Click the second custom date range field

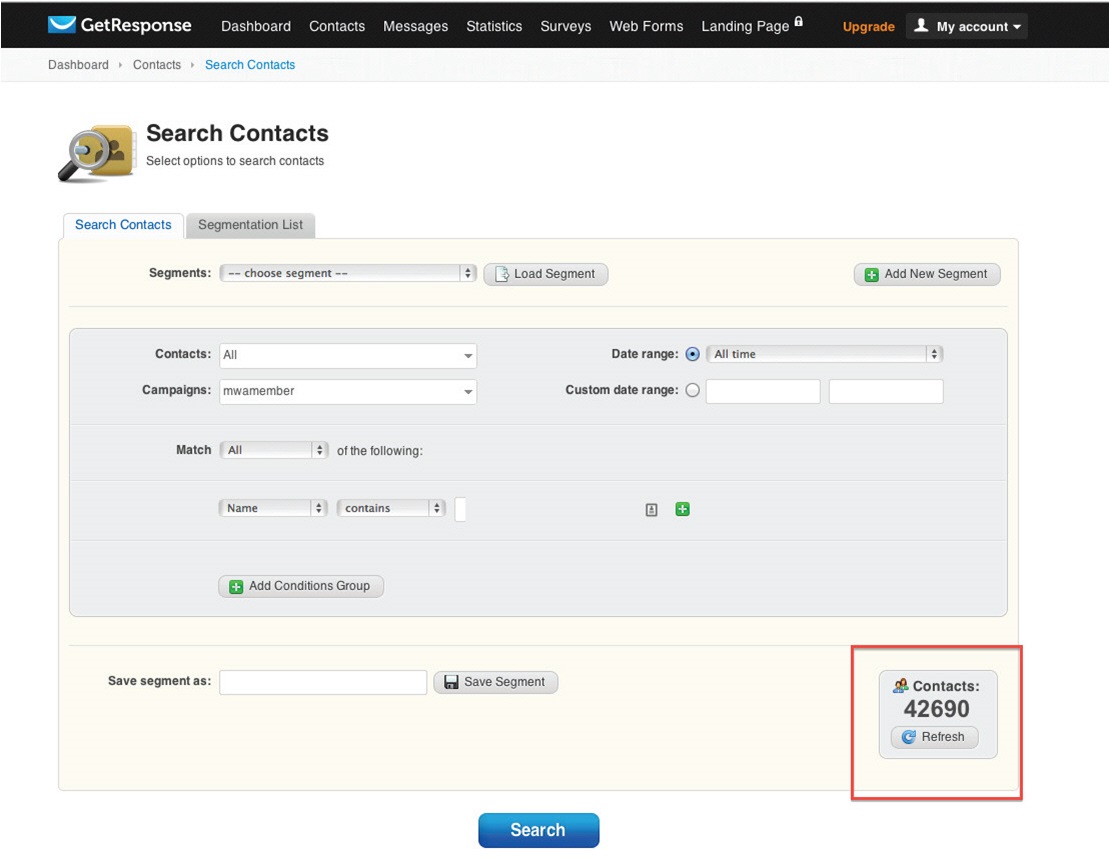[886, 391]
